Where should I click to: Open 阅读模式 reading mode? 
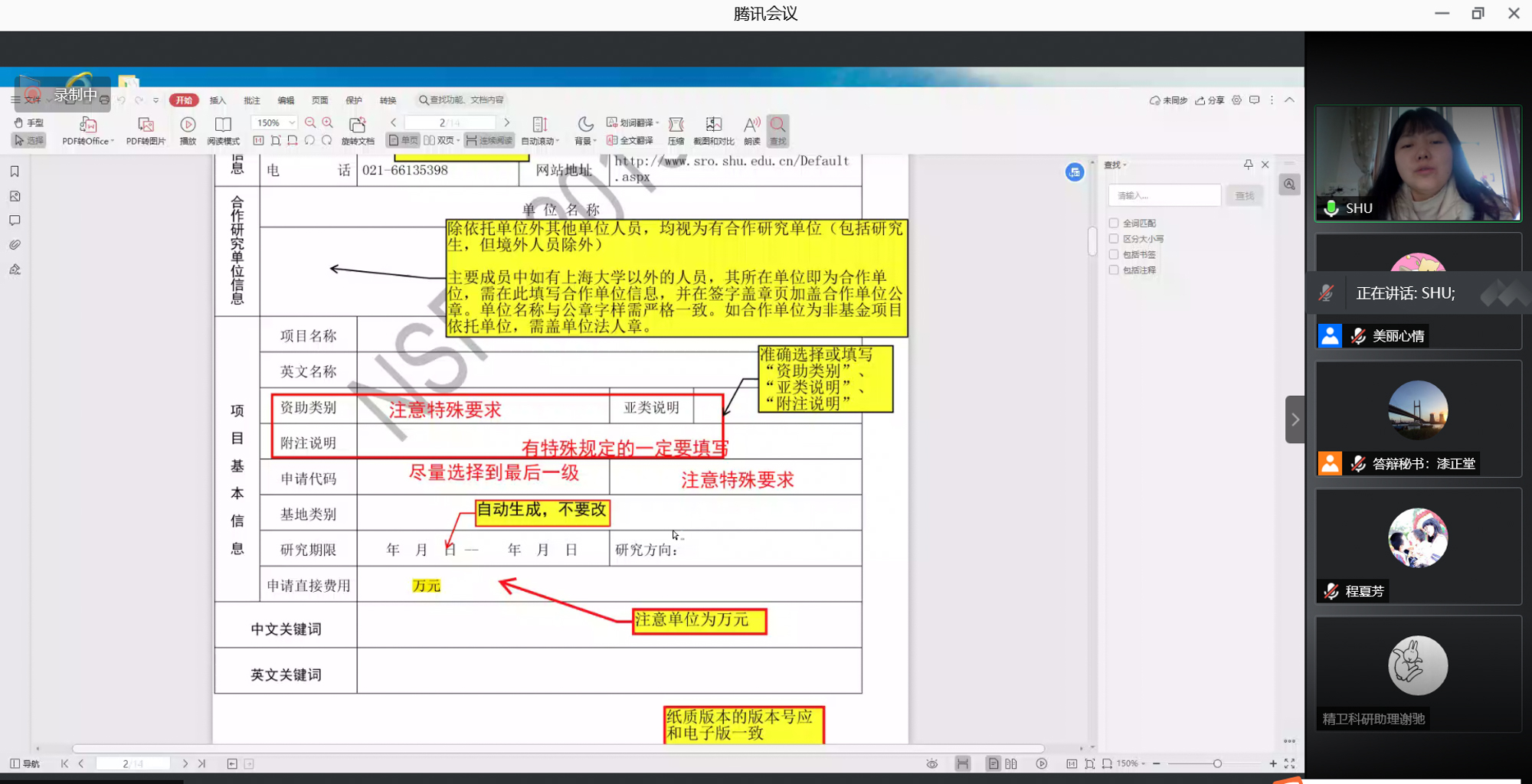[x=223, y=126]
